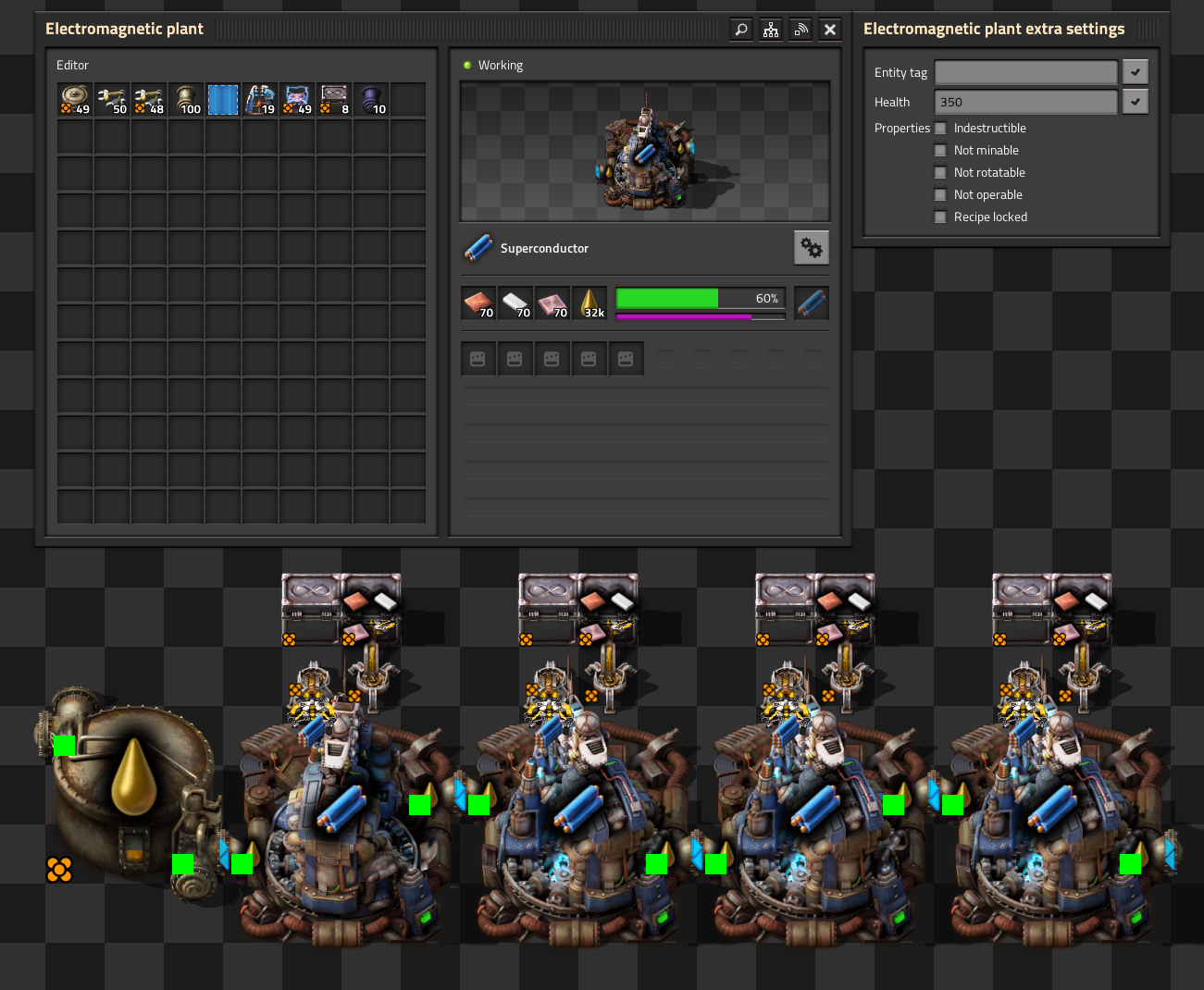Check the Not minable option
The image size is (1204, 990).
(940, 151)
